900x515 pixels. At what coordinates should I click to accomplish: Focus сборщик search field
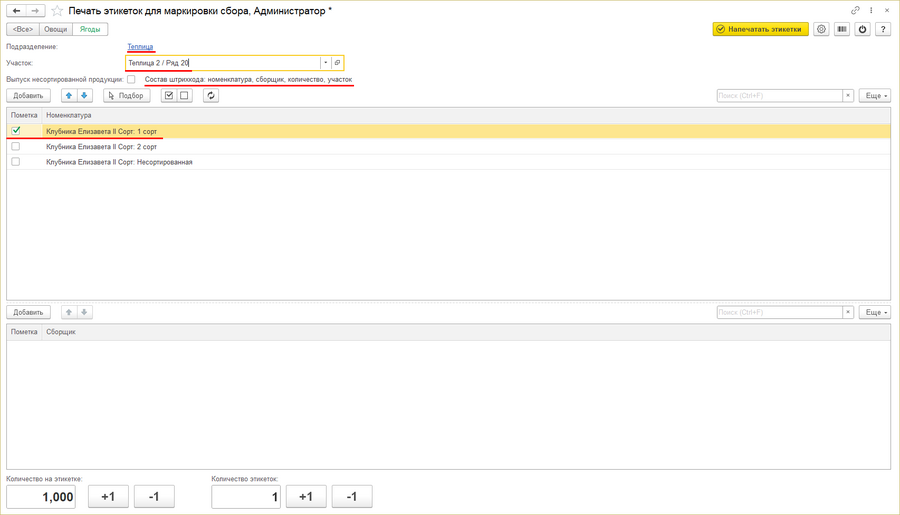(779, 312)
